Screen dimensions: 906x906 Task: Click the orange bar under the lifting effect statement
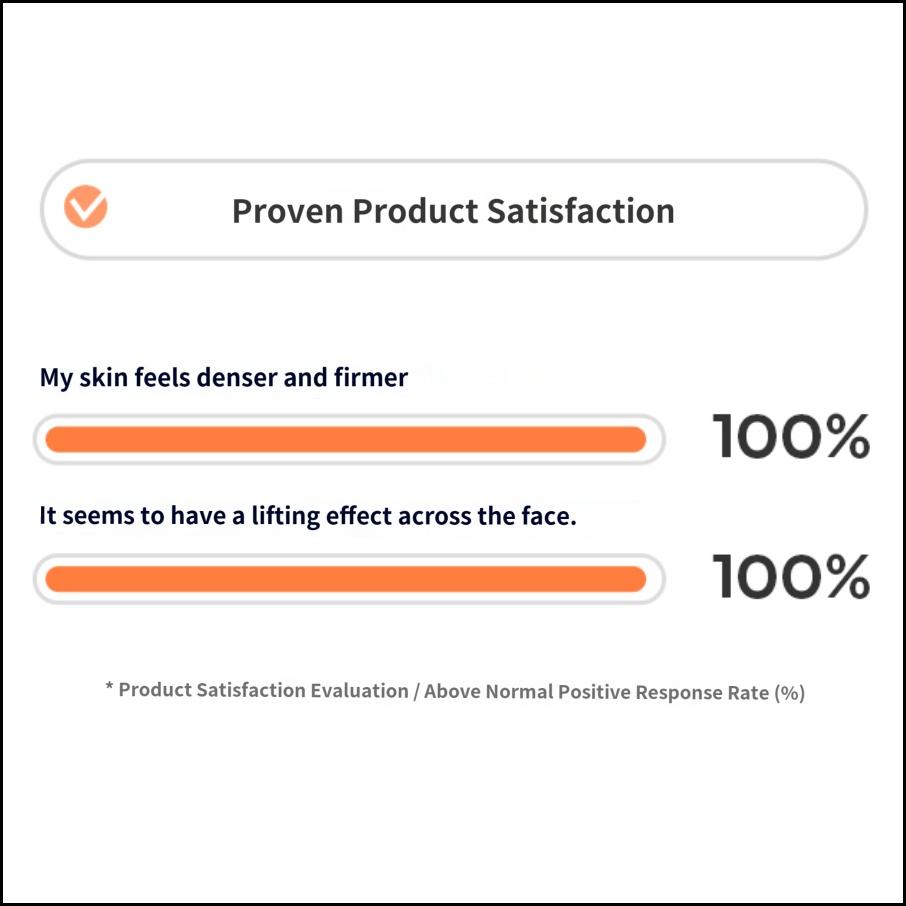(345, 579)
